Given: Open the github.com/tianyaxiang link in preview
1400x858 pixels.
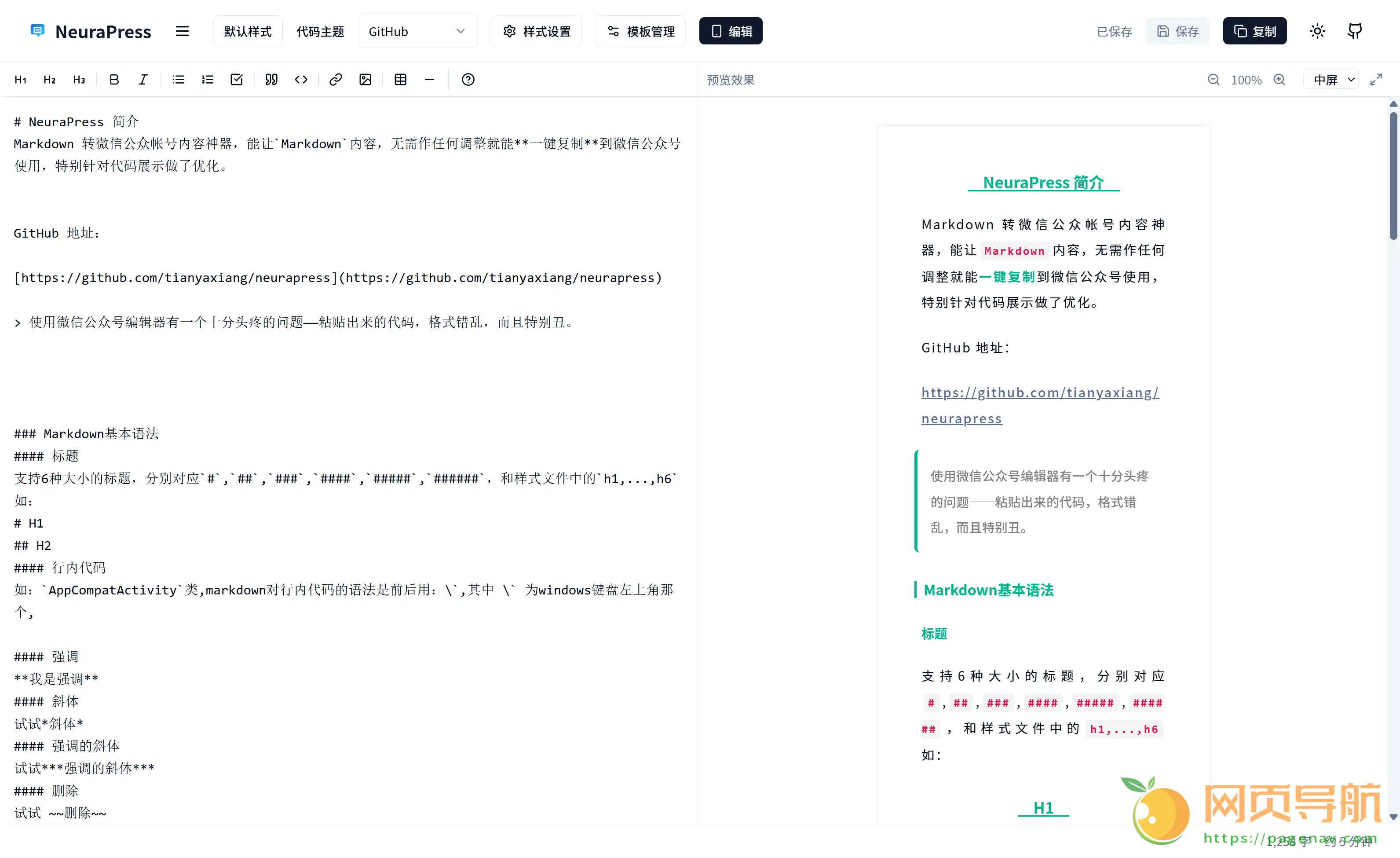Looking at the screenshot, I should 1040,392.
